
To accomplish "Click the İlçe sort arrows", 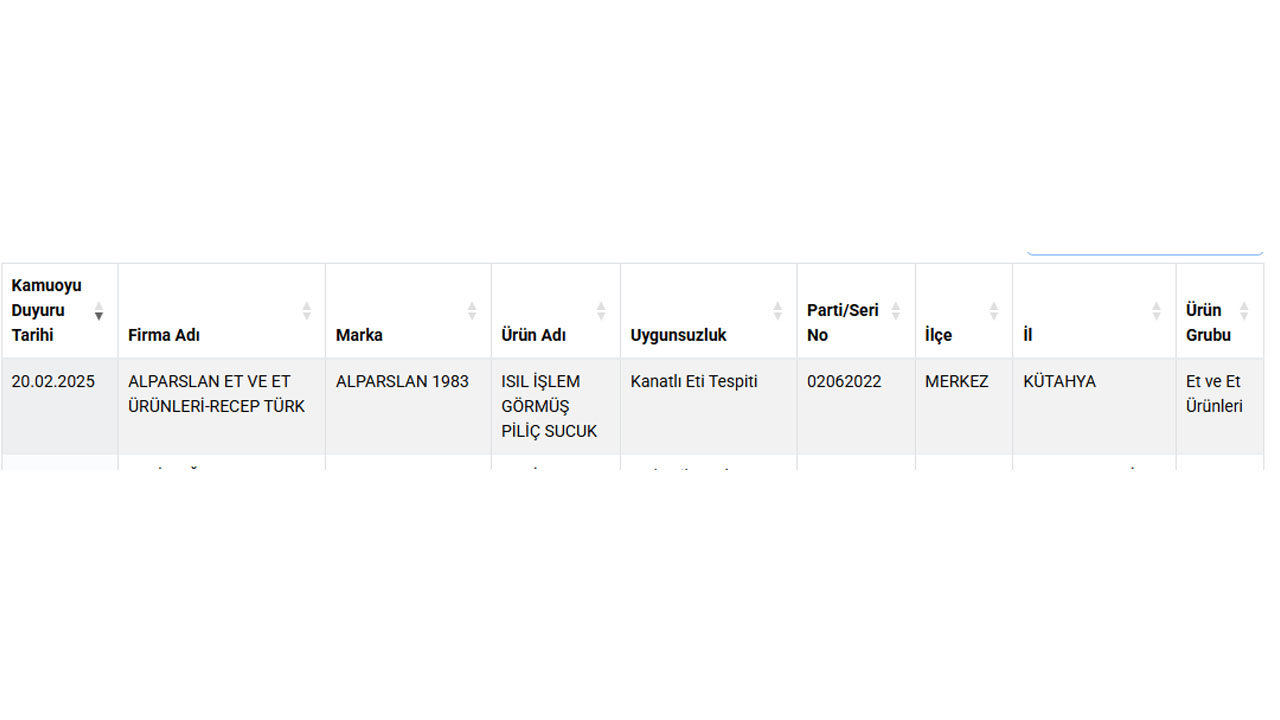I will click(x=994, y=311).
